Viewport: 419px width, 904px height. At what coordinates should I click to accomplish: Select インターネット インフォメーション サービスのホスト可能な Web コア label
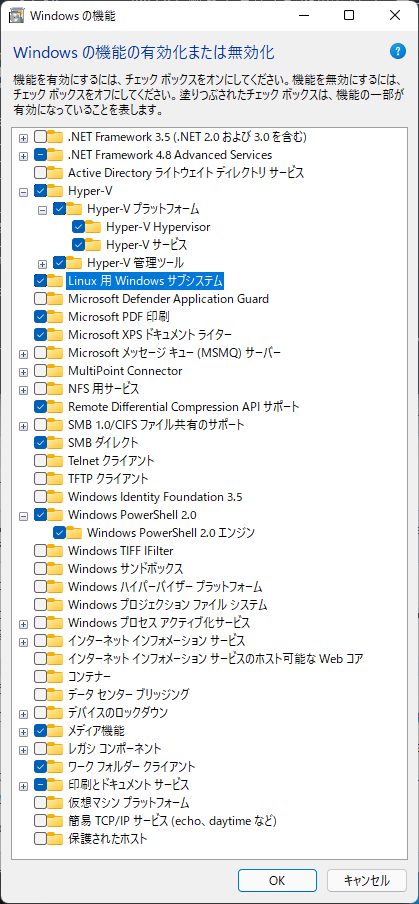(216, 658)
